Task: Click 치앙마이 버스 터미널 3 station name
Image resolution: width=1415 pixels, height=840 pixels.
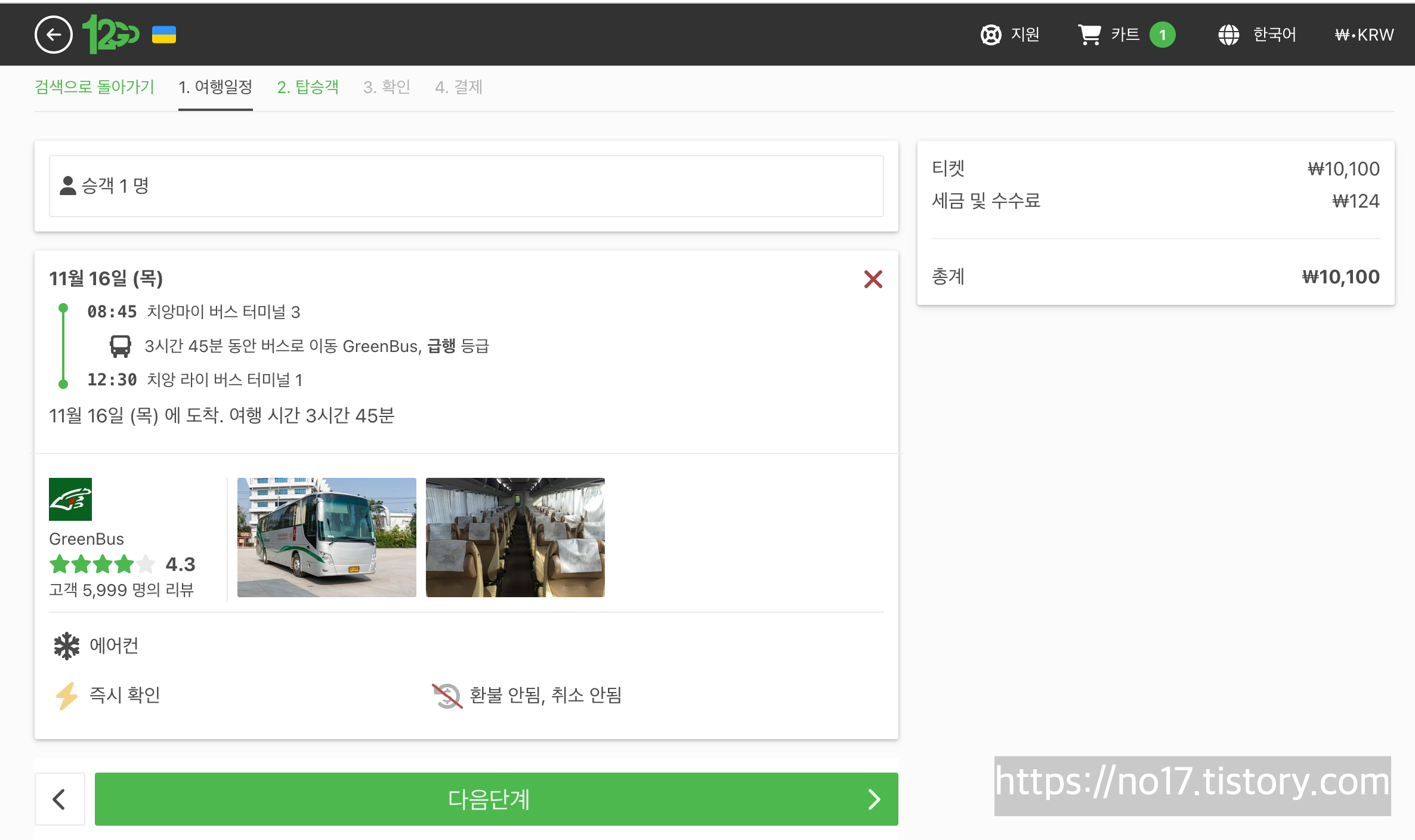Action: click(x=224, y=312)
